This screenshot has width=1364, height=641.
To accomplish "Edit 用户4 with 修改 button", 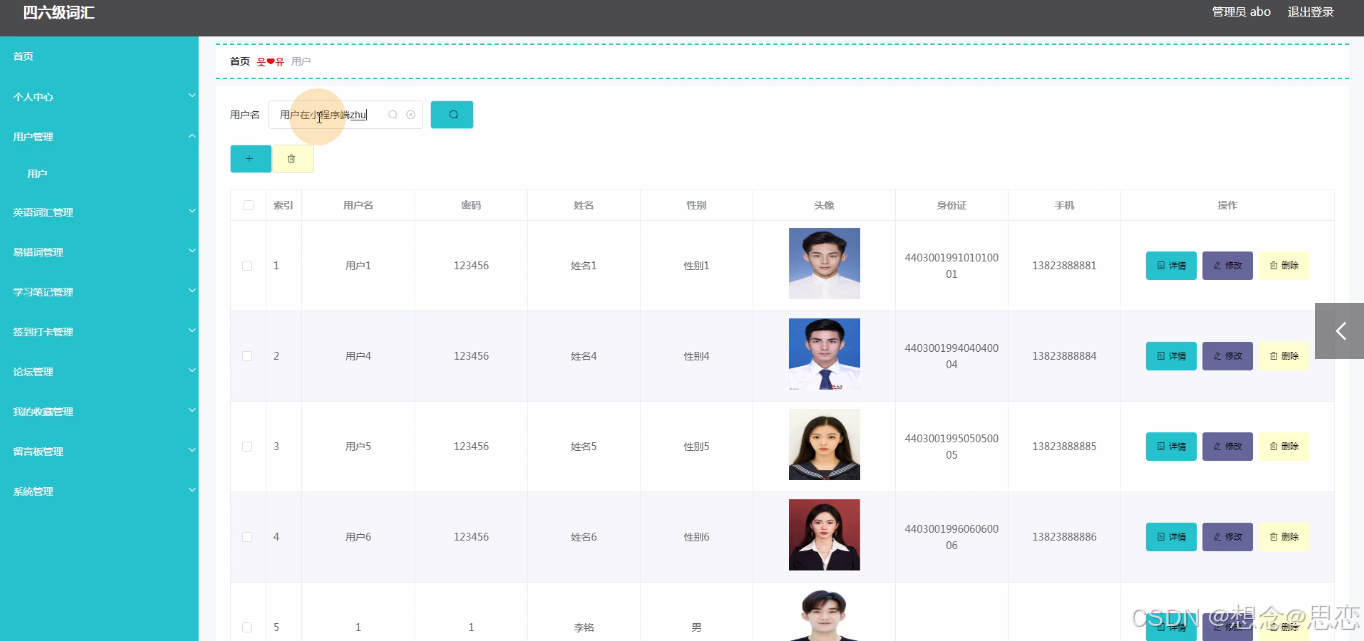I will [x=1227, y=356].
